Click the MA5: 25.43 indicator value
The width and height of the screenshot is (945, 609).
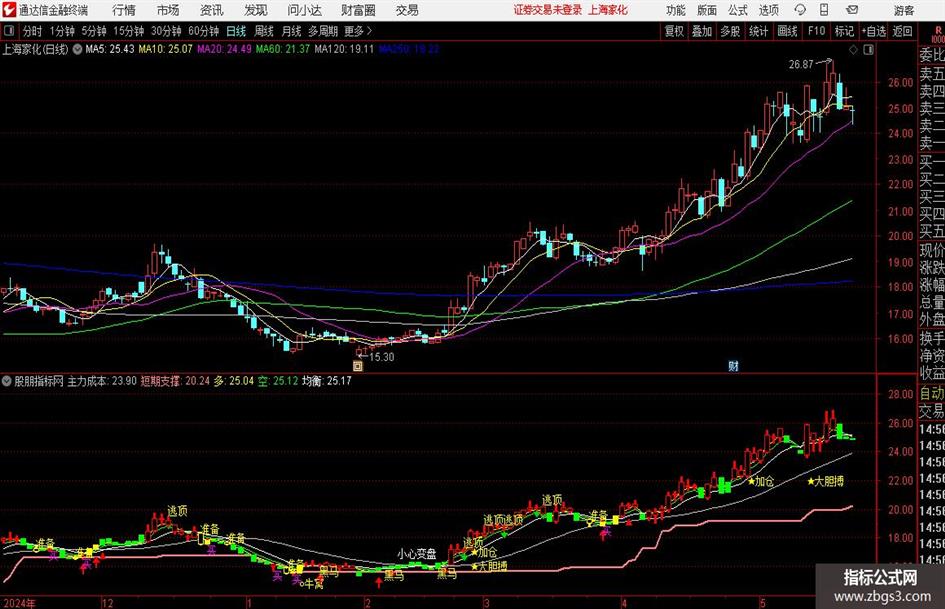click(110, 49)
